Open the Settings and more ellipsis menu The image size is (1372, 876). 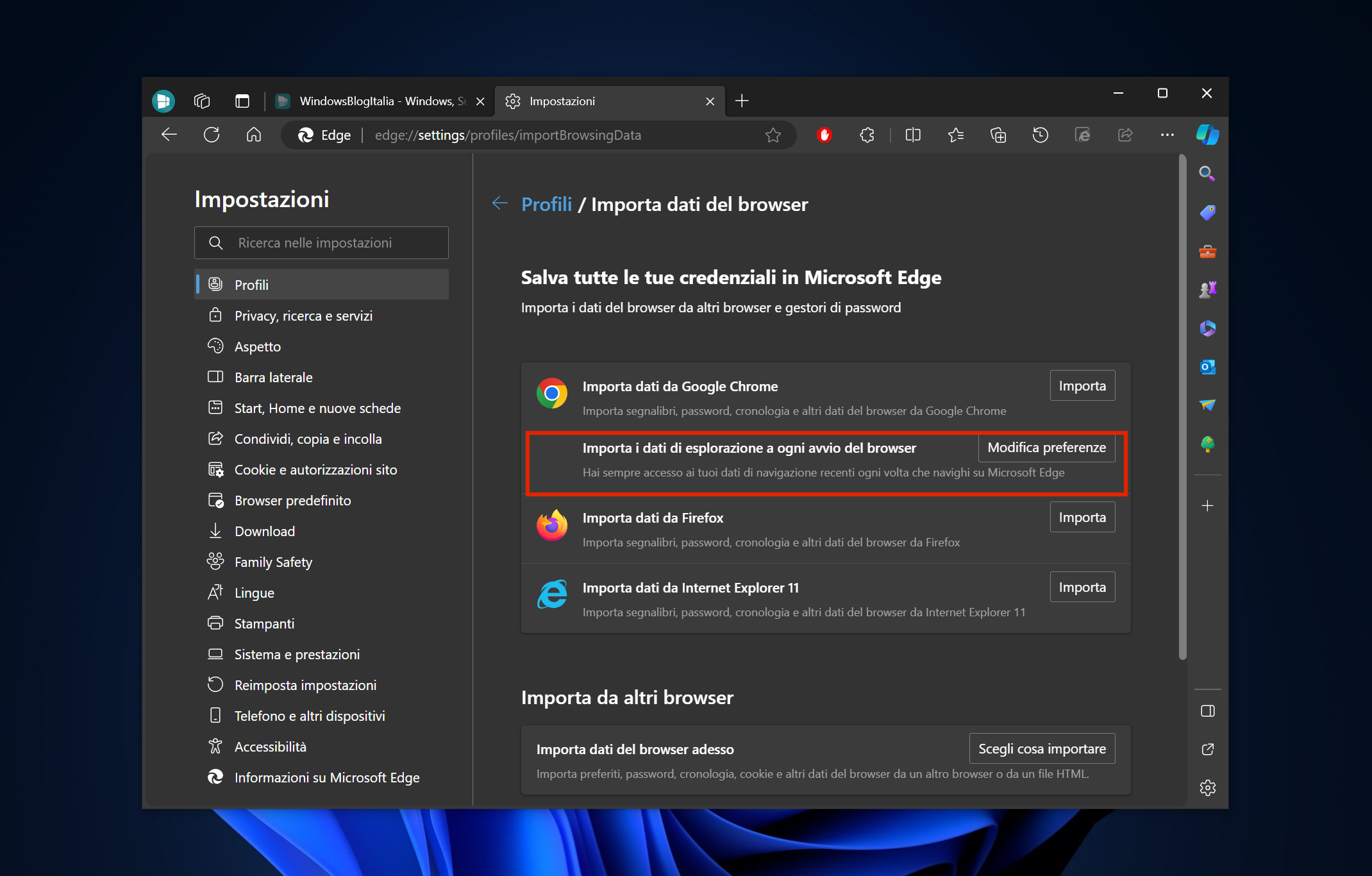tap(1167, 135)
